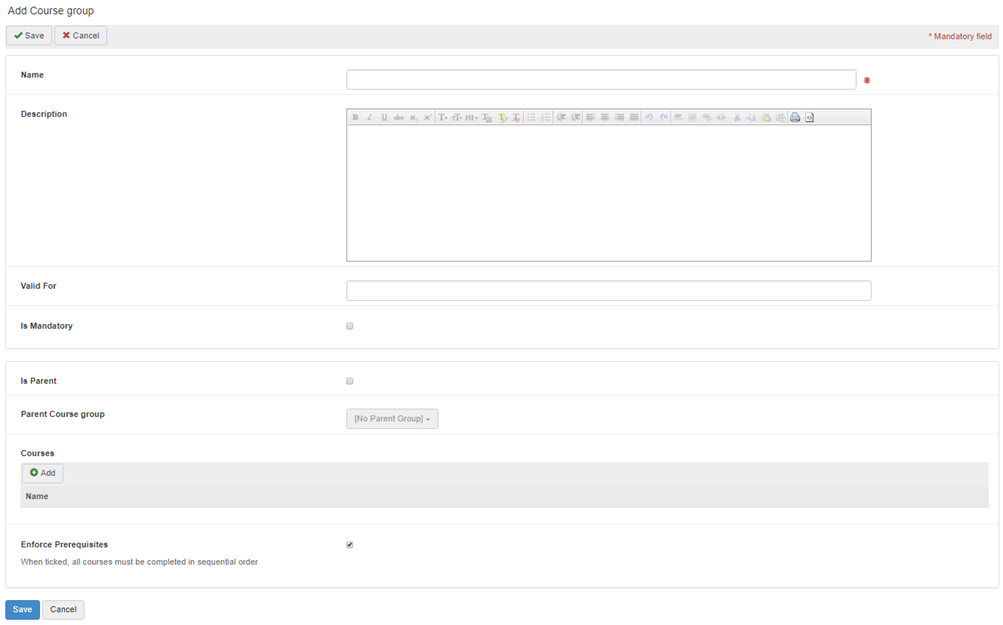Click the cut scissors icon

pos(736,117)
